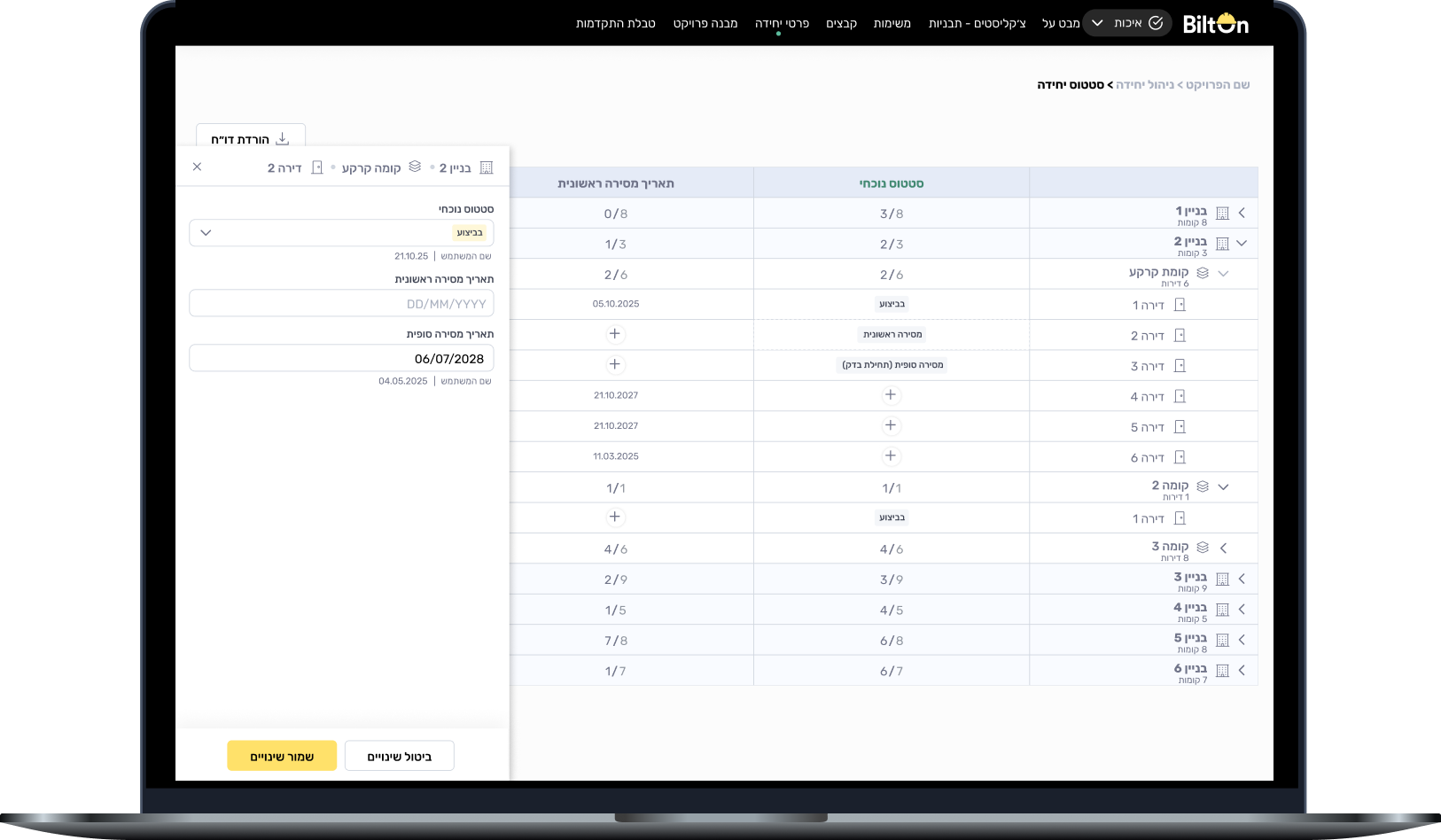Click the תאריך מסירה ראשונית date field

click(x=341, y=304)
